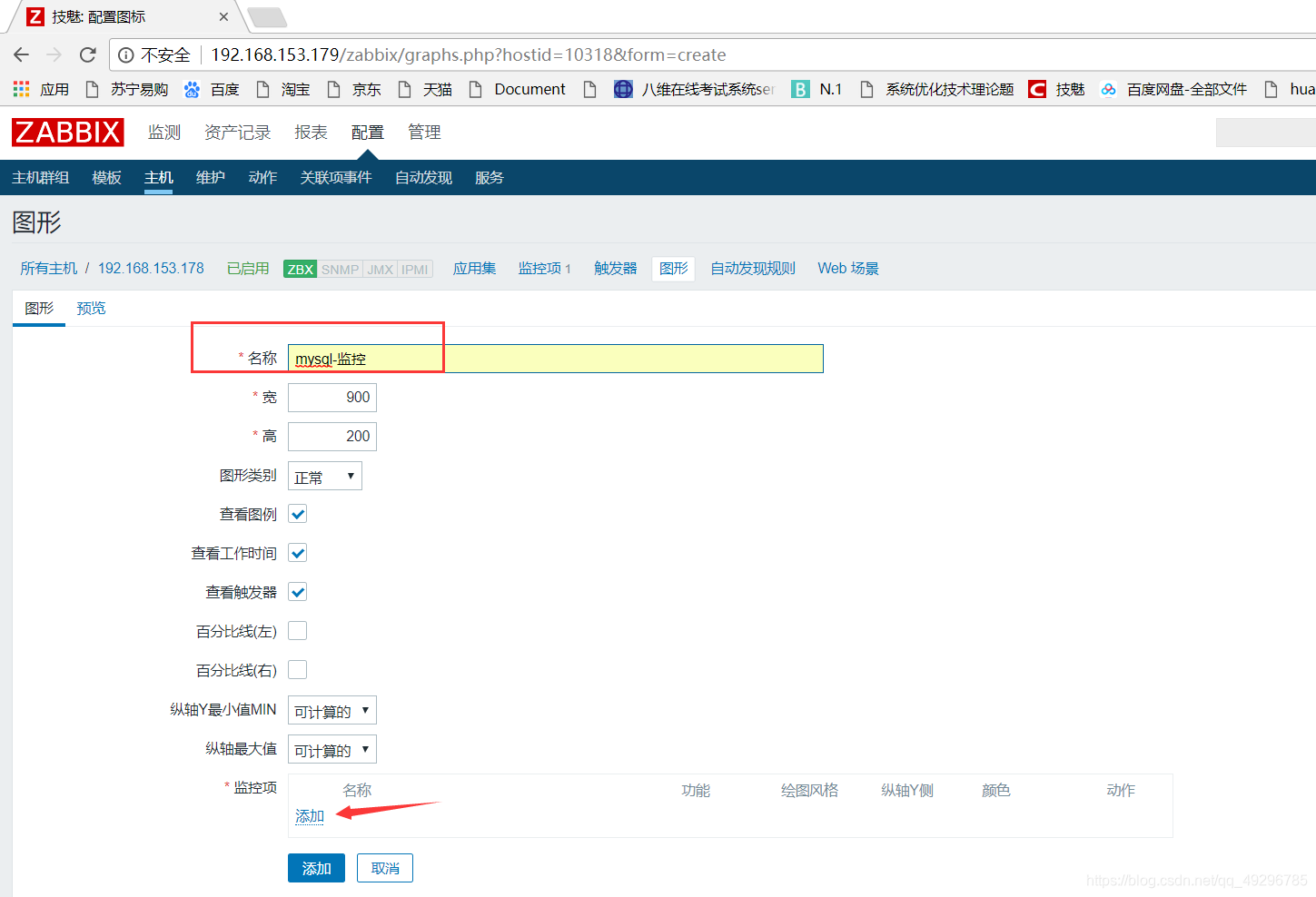The height and width of the screenshot is (897, 1316).
Task: Click the blue 添加 submit button
Action: coord(316,868)
